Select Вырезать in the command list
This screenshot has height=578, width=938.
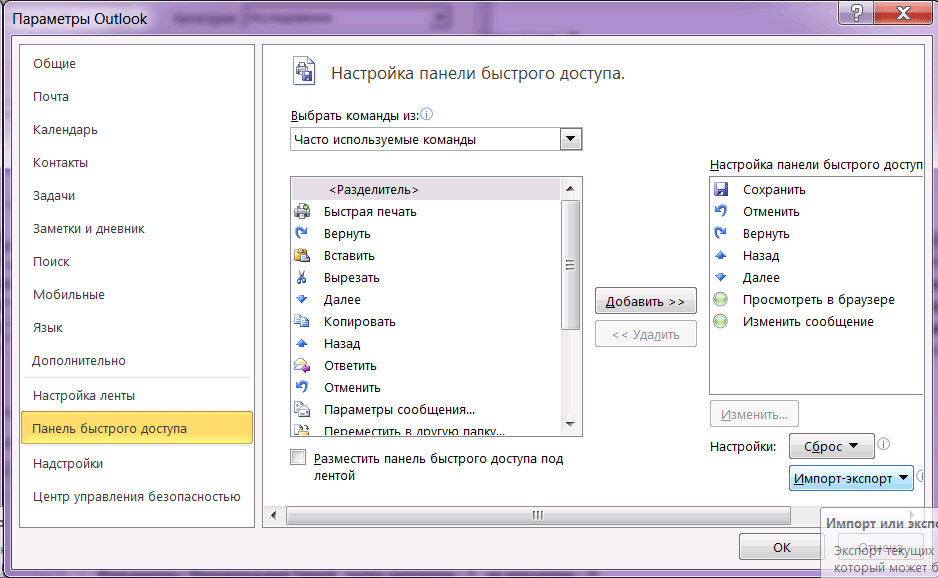coord(426,278)
